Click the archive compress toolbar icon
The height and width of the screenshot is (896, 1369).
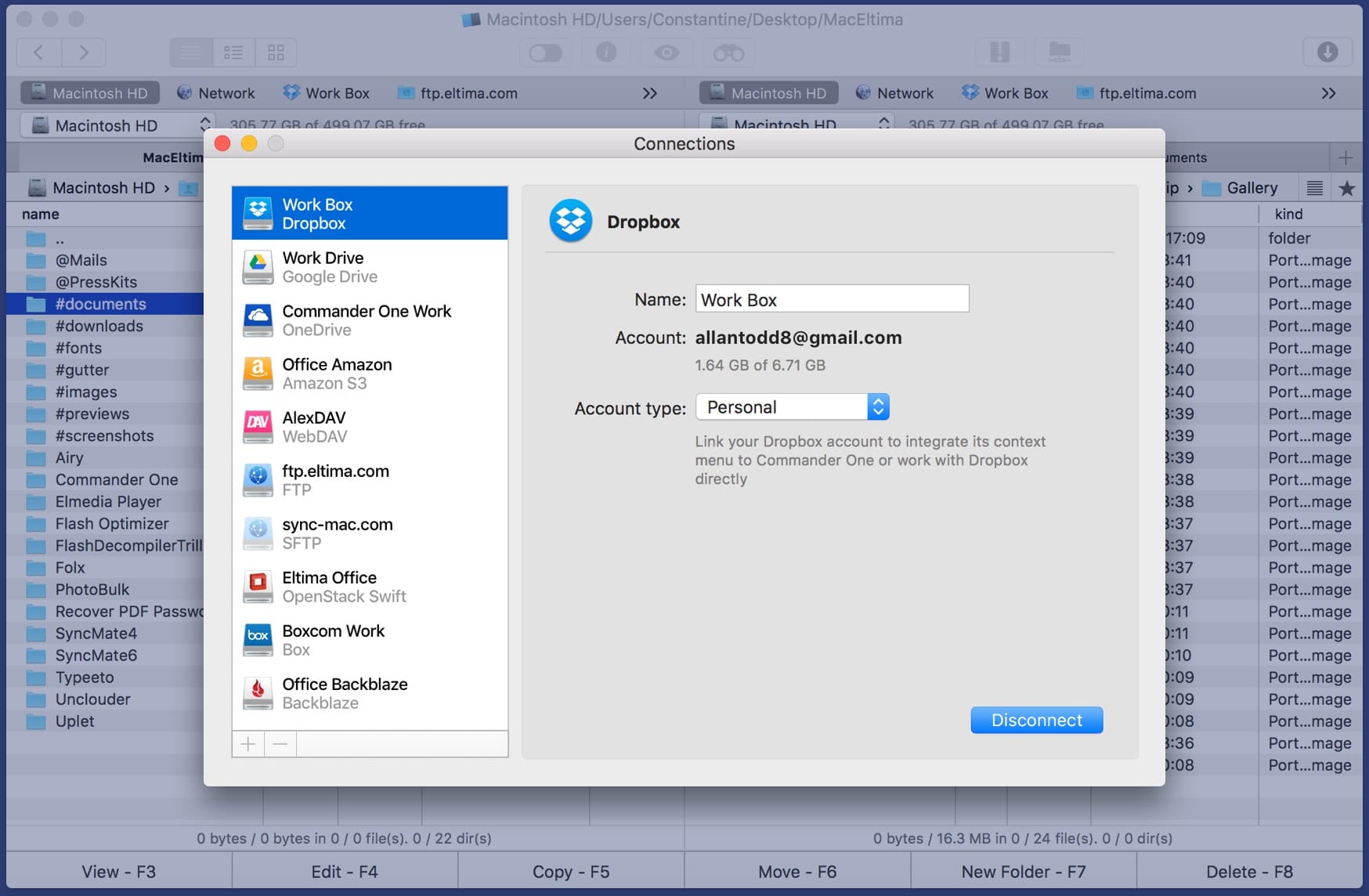click(x=999, y=52)
